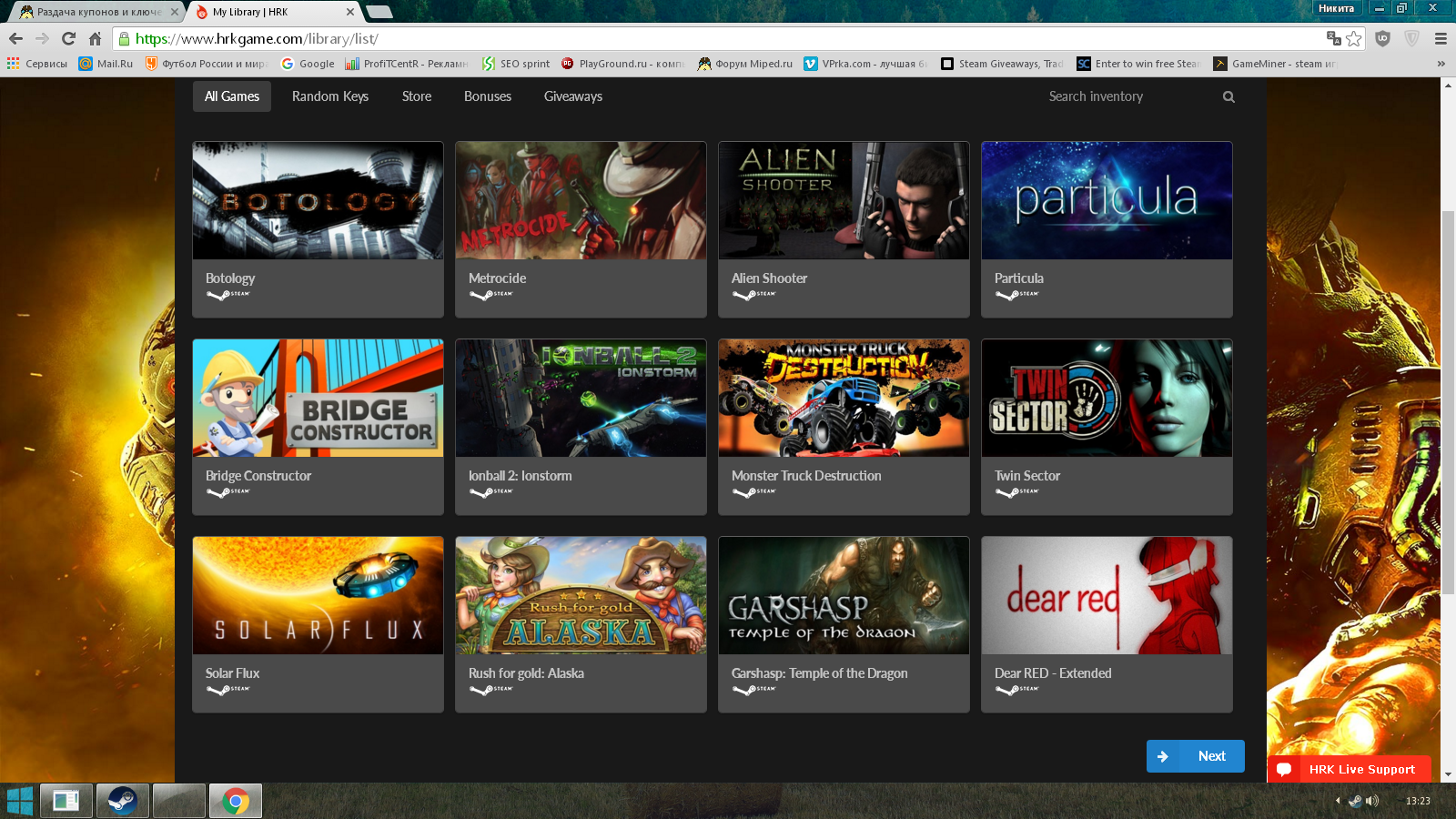Click Steam logo under Twin Sector
The image size is (1456, 819).
[x=1016, y=491]
